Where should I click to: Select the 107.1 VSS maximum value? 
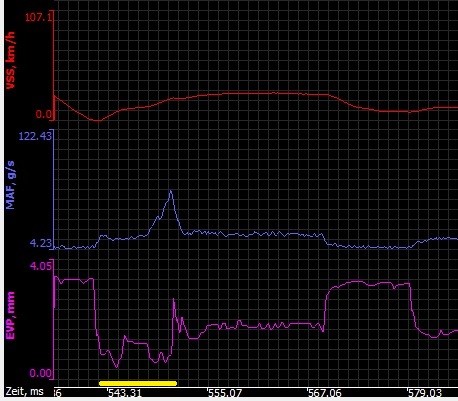click(x=39, y=17)
